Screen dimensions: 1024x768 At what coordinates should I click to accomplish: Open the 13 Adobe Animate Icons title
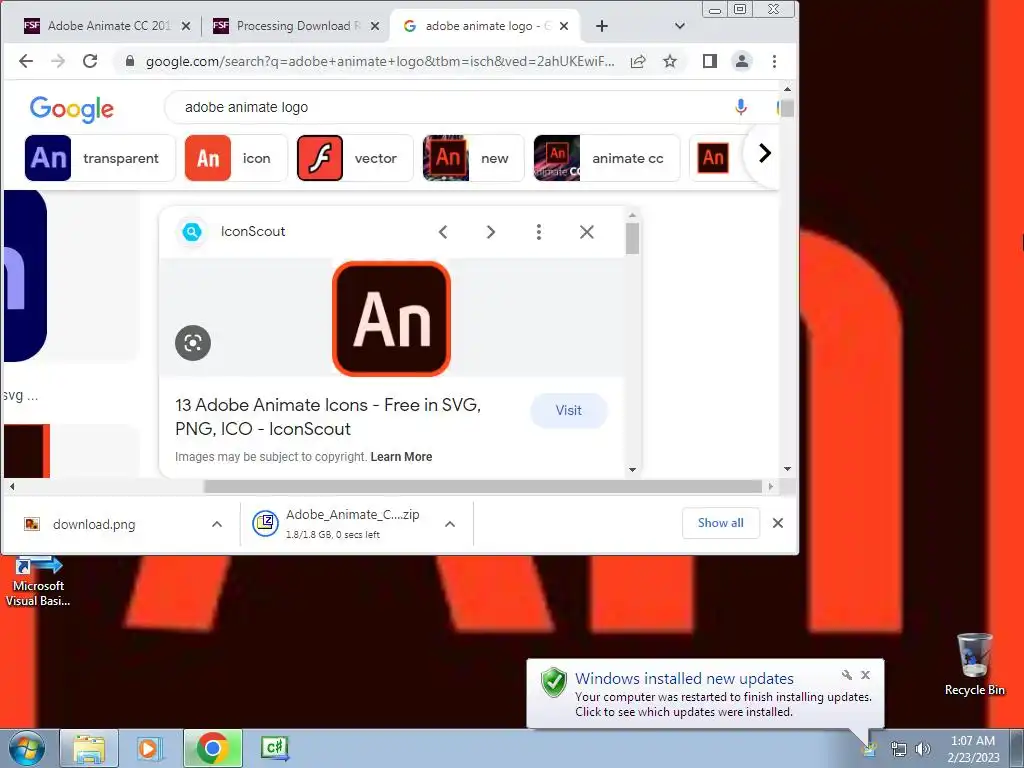coord(328,417)
